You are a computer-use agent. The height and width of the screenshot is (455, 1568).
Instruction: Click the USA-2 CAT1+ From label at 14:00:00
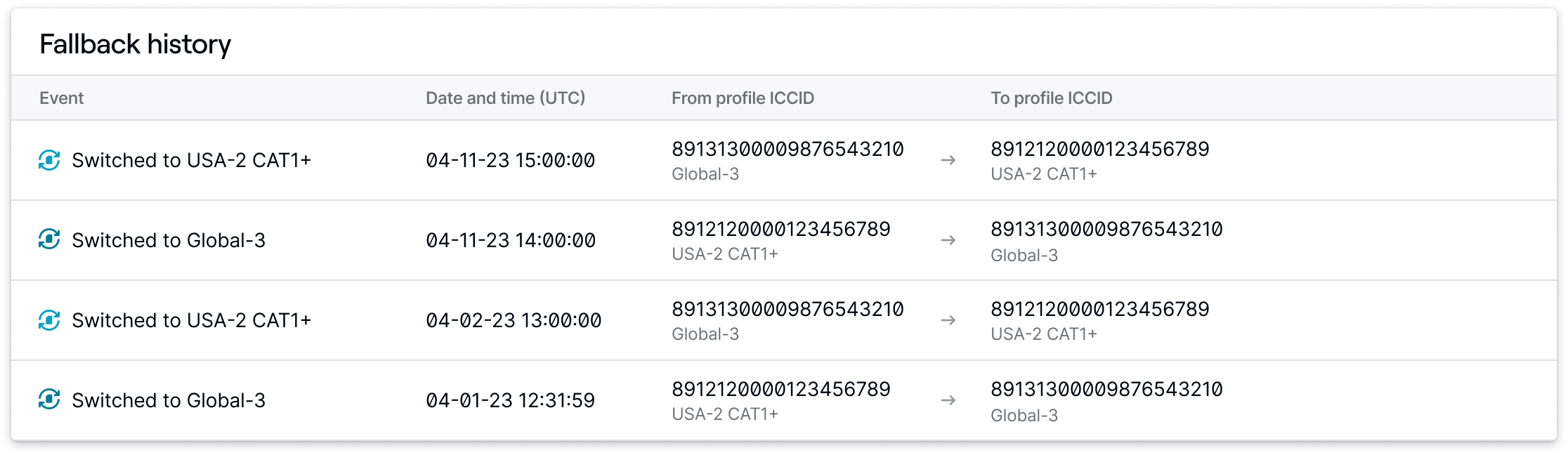[725, 254]
